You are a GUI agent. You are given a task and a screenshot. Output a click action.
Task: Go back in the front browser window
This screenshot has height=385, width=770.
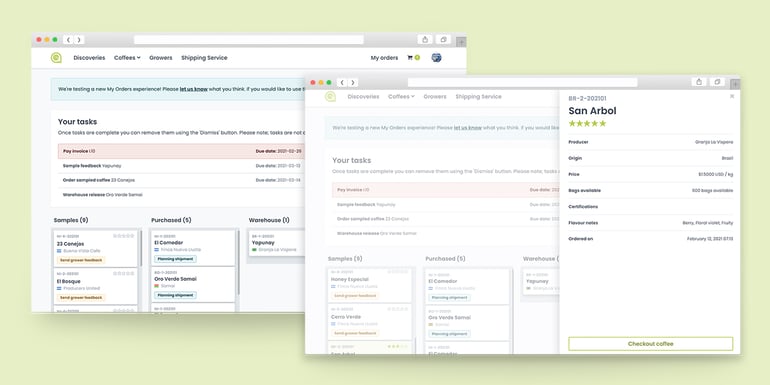click(x=342, y=82)
